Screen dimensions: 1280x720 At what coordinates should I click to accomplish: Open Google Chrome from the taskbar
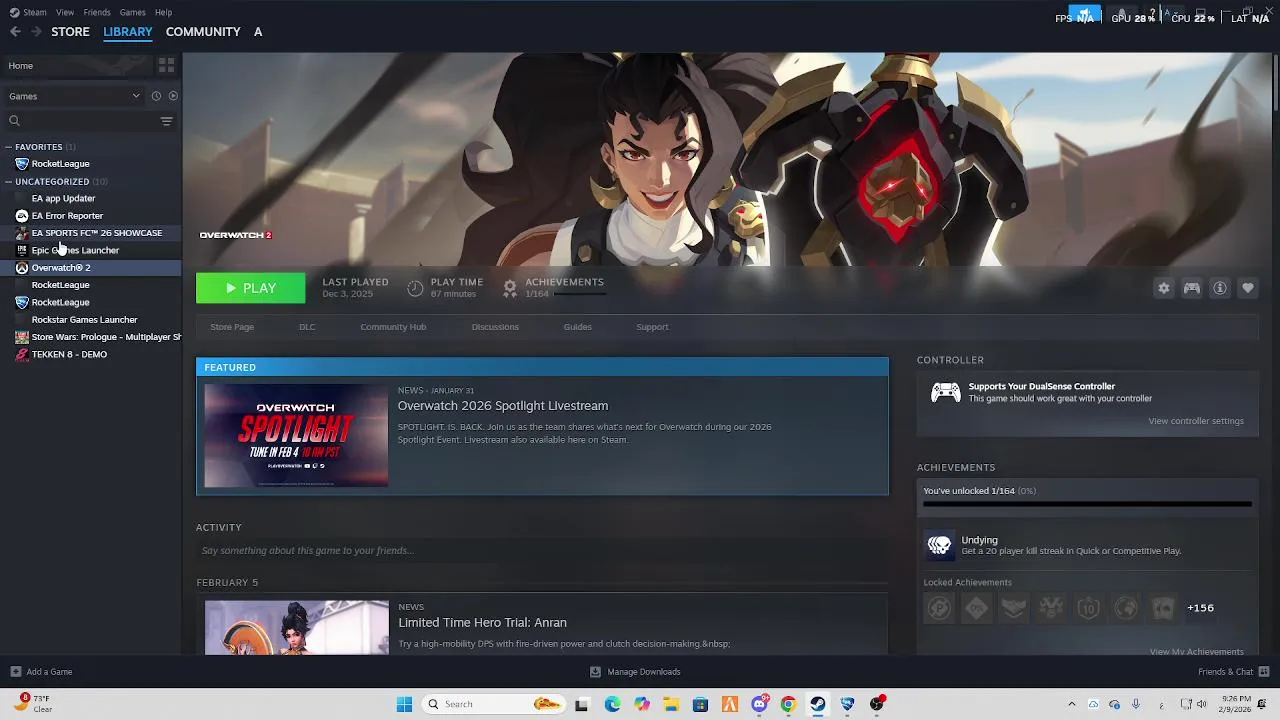click(x=788, y=704)
